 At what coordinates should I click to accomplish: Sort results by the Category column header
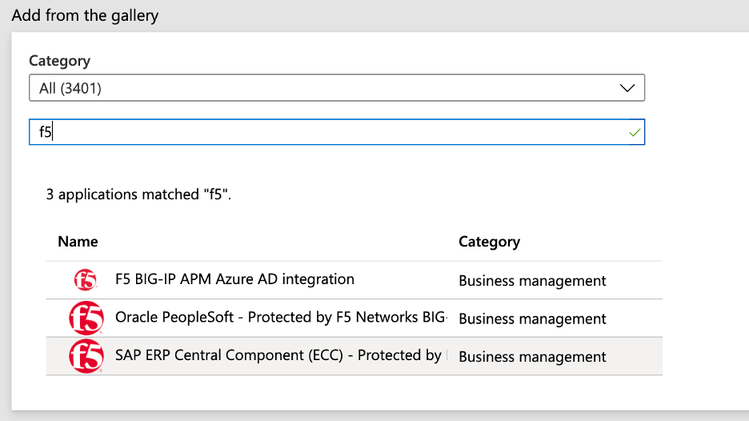tap(489, 242)
